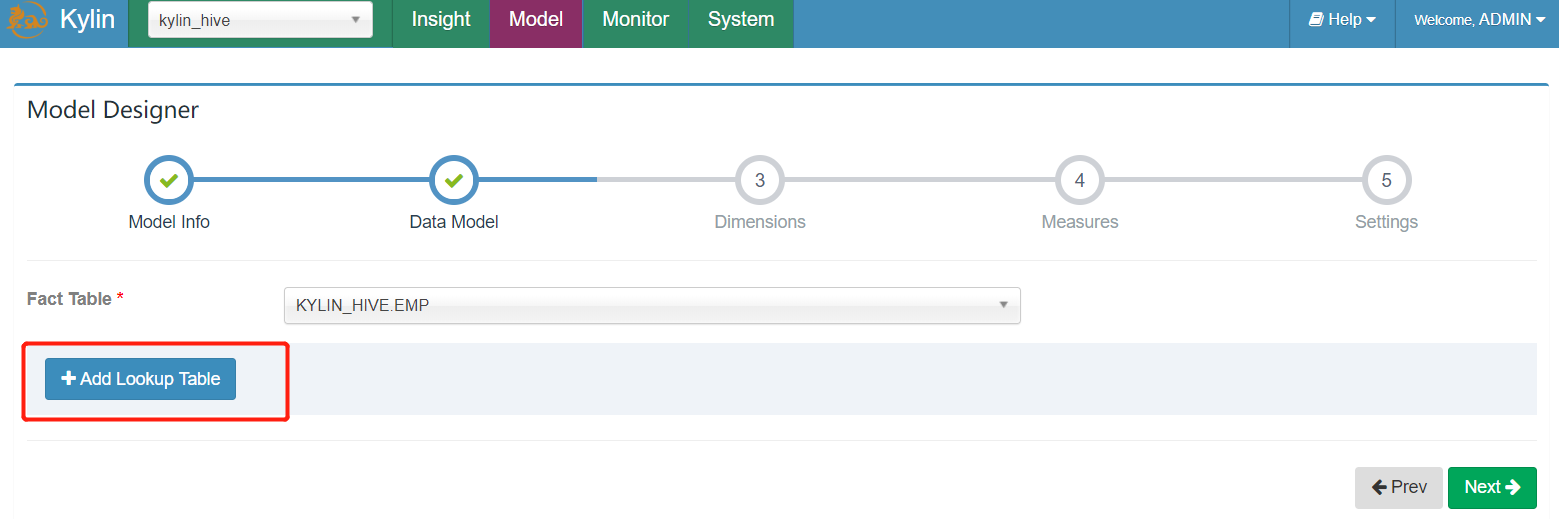1559x519 pixels.
Task: Click the Kylin dragon logo icon
Action: (26, 19)
